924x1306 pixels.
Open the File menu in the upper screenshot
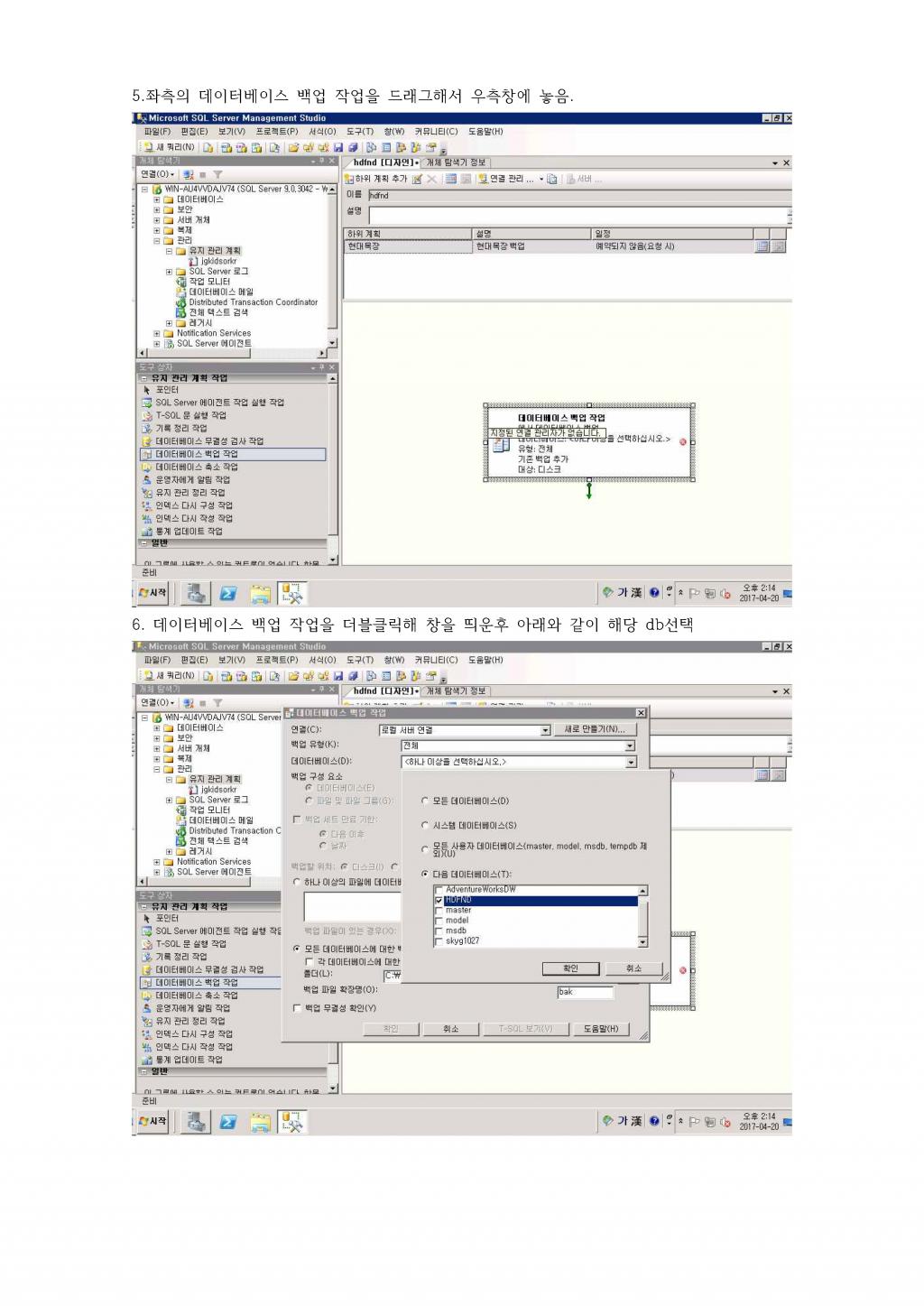pyautogui.click(x=157, y=132)
